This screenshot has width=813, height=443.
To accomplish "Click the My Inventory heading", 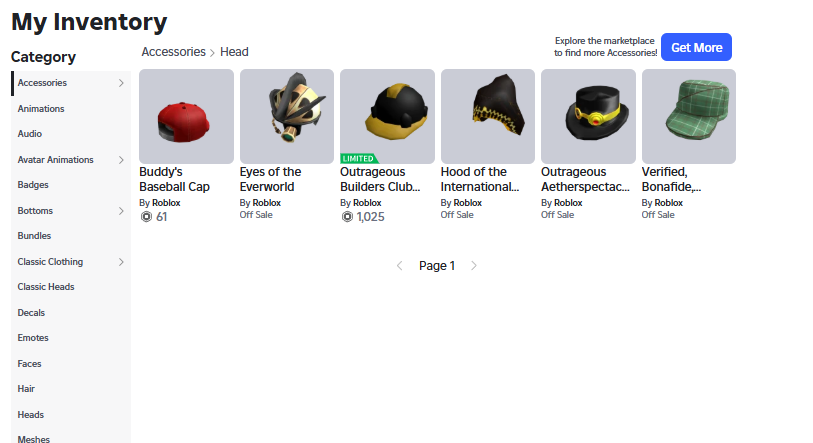I will click(x=89, y=22).
